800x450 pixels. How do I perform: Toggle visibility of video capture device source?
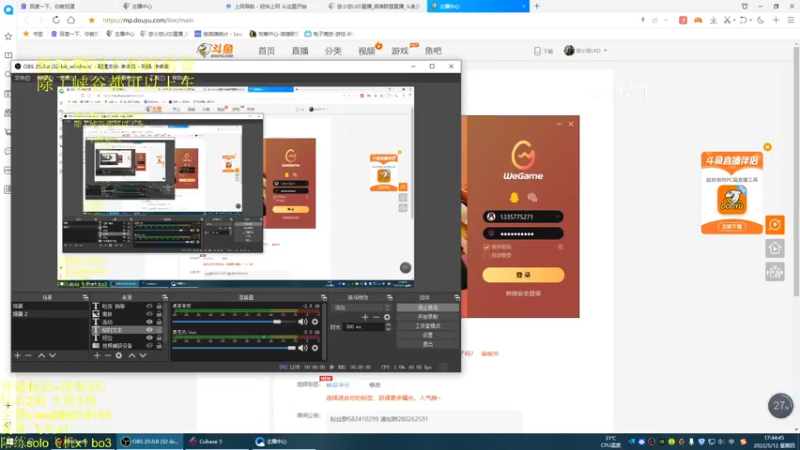(149, 345)
